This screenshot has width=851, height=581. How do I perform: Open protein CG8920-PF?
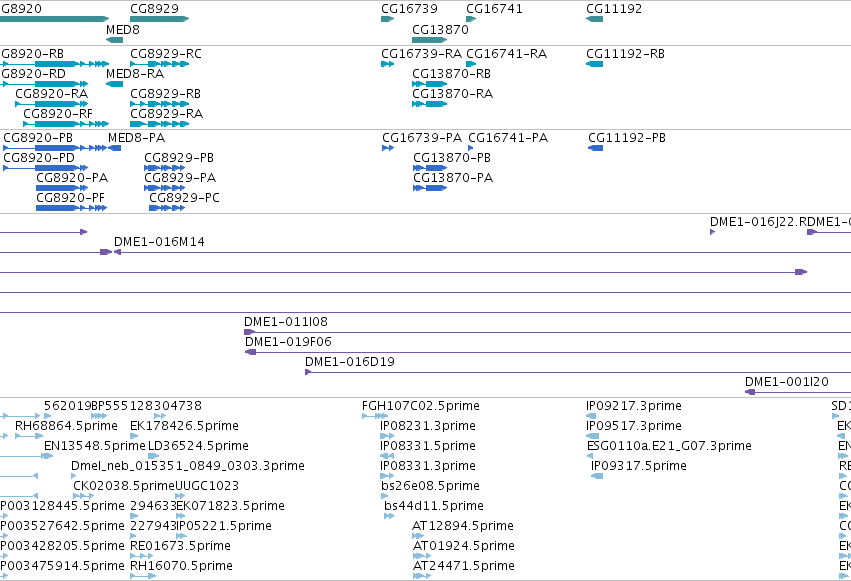click(x=71, y=198)
